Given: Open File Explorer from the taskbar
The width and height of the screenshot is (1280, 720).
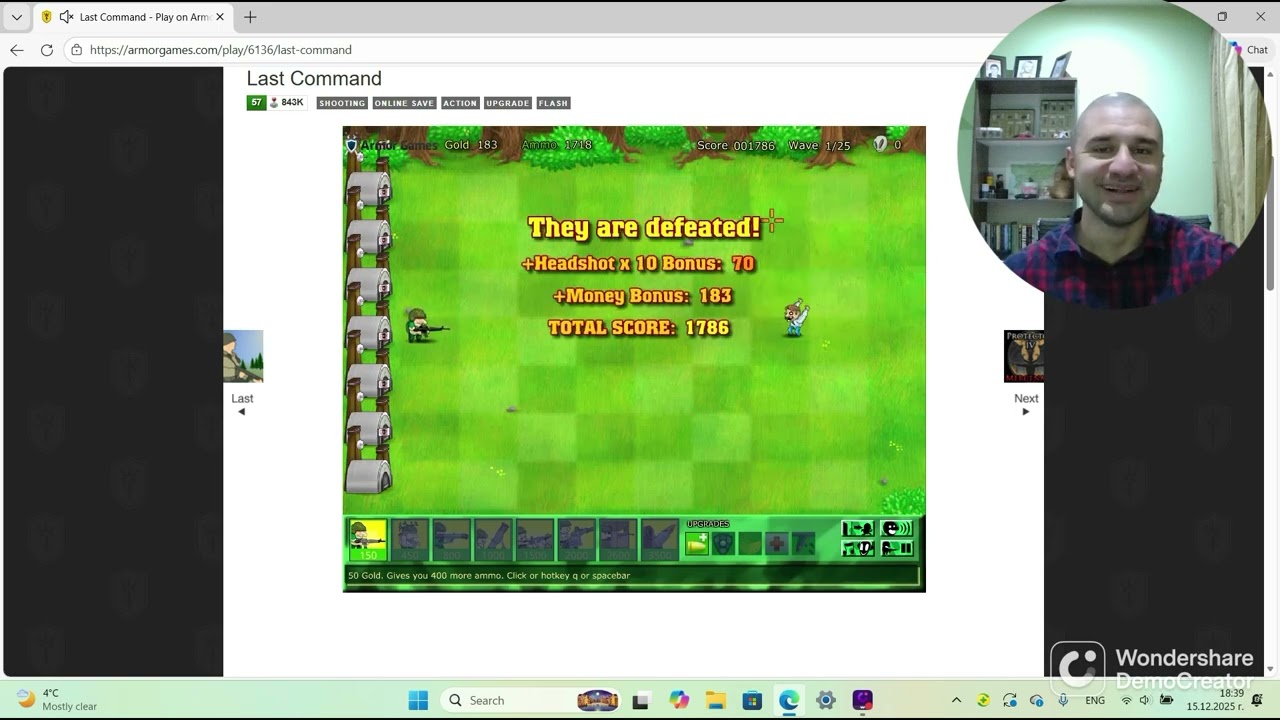Looking at the screenshot, I should (x=716, y=700).
